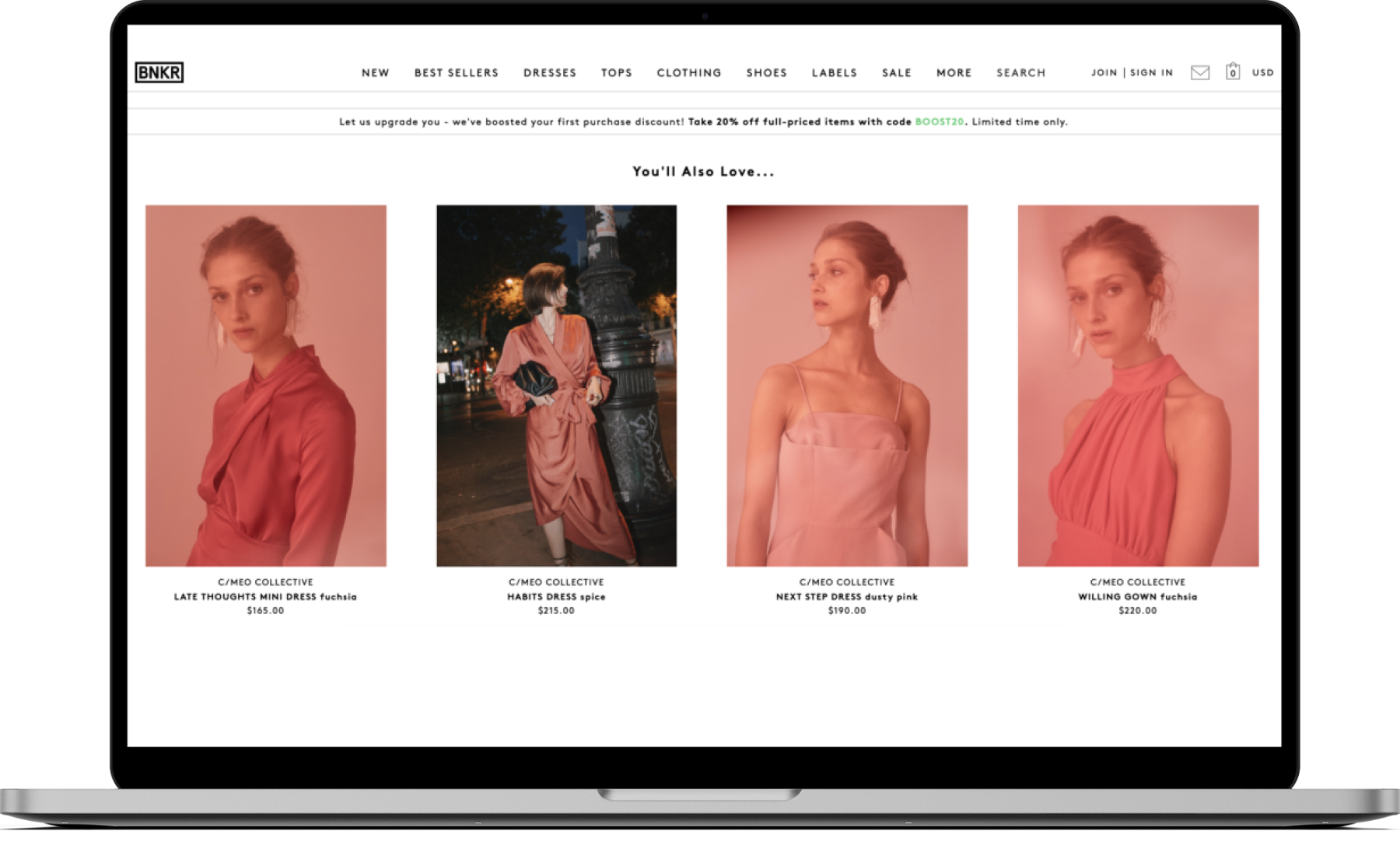Viewport: 1400px width, 852px height.
Task: Open the shopping bag icon
Action: (1233, 72)
